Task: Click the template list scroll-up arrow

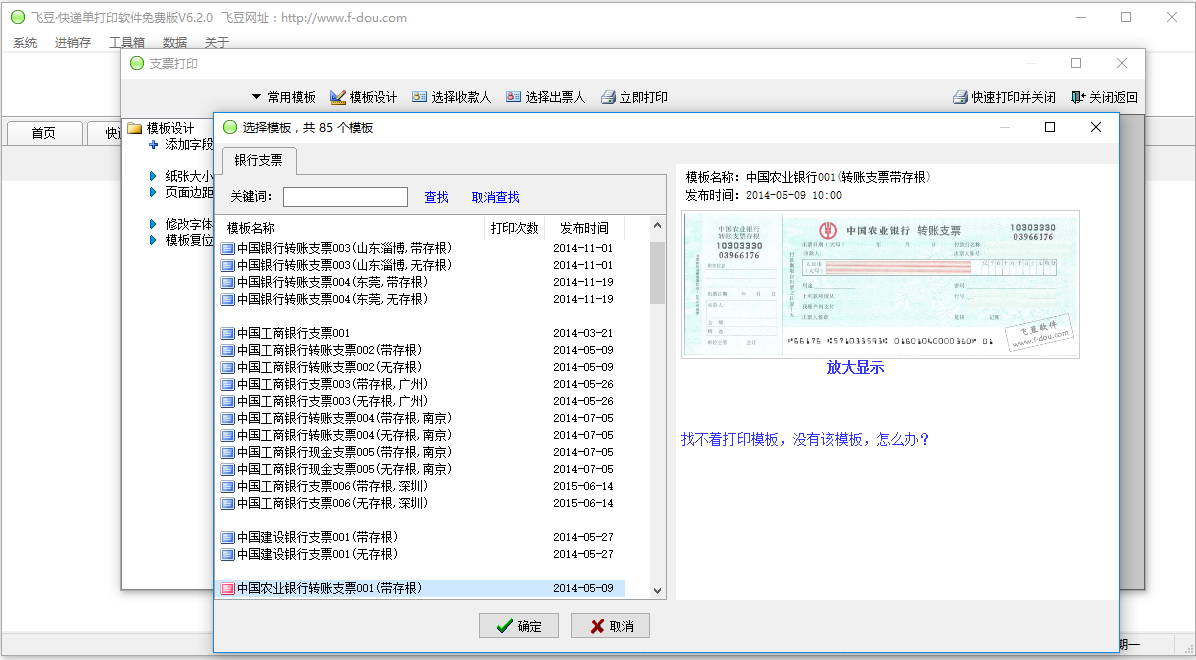Action: click(657, 226)
